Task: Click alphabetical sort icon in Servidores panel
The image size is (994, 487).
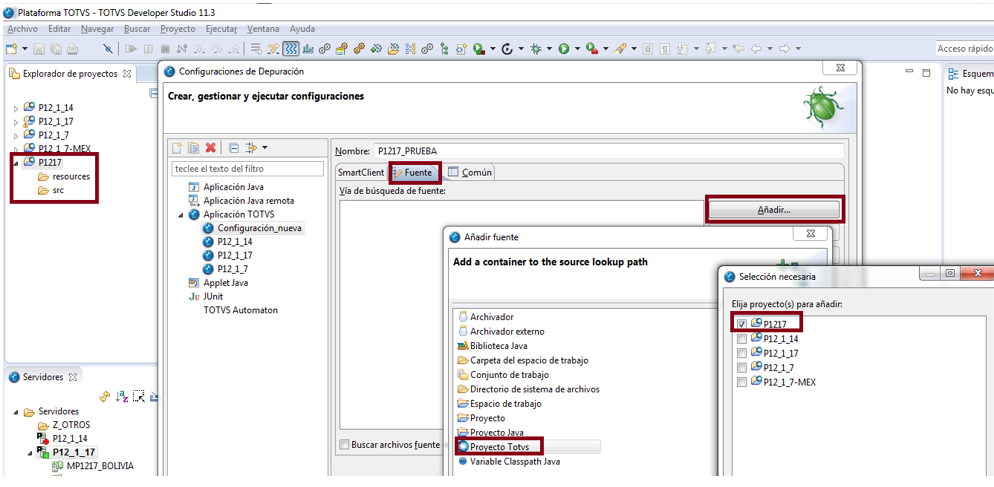Action: pos(122,397)
